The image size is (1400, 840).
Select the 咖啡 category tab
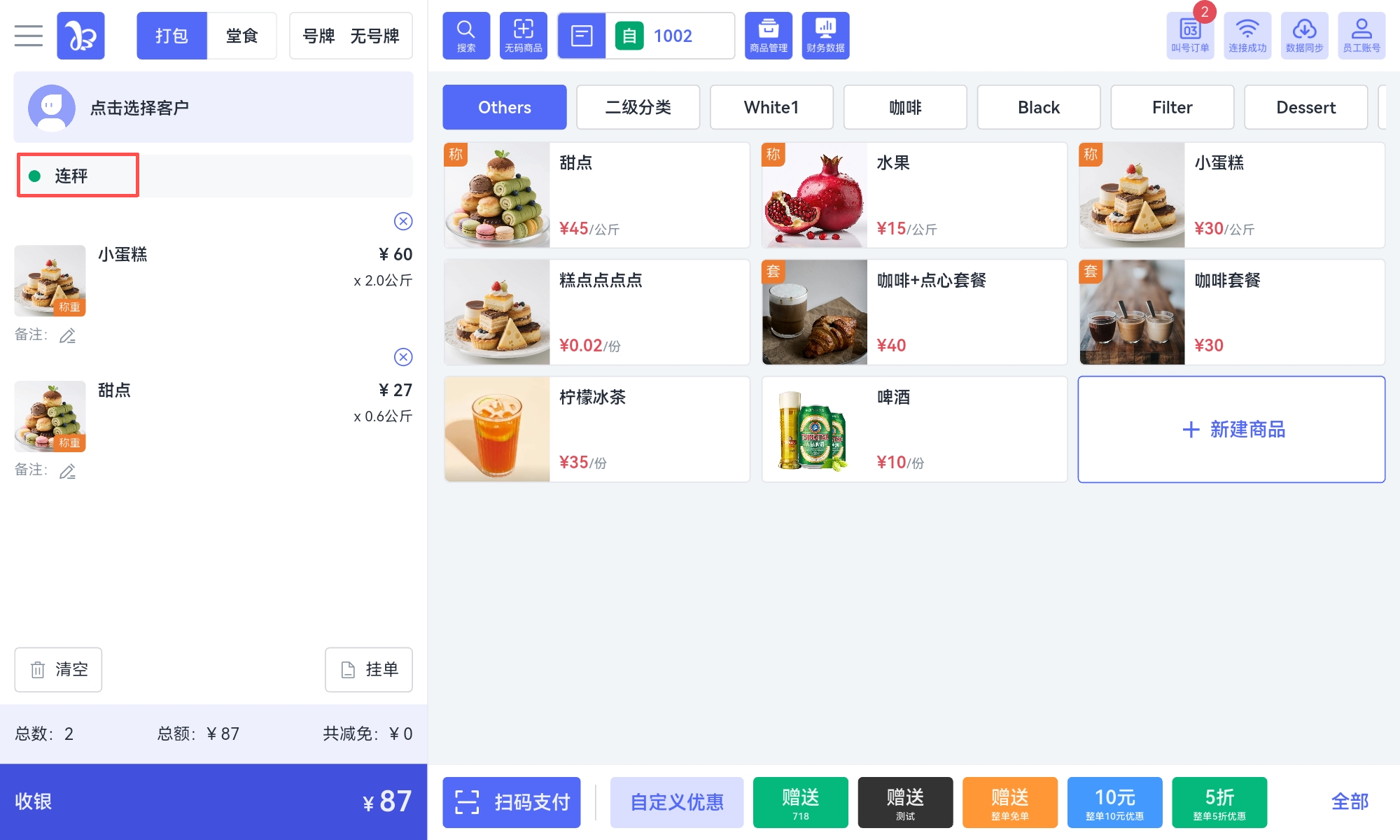click(x=905, y=107)
